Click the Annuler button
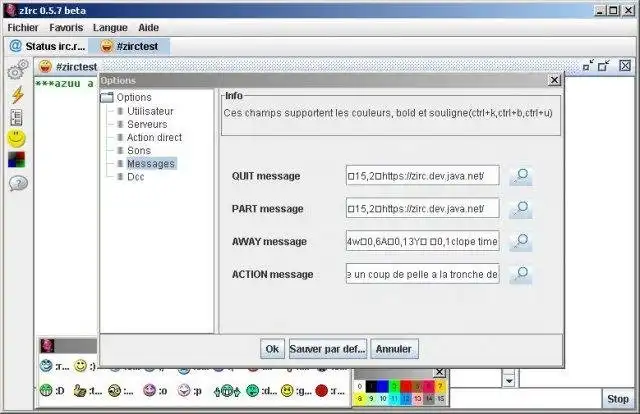 [x=394, y=349]
